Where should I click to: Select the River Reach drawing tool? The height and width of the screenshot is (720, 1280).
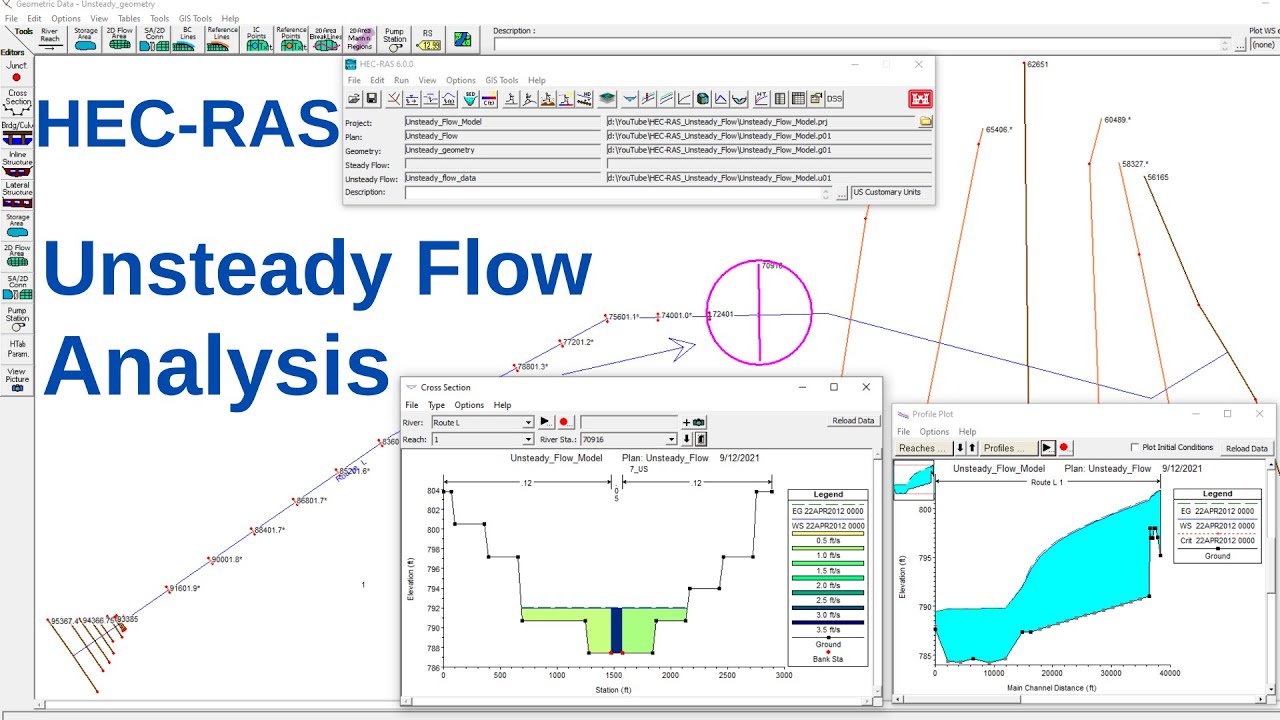pyautogui.click(x=50, y=39)
